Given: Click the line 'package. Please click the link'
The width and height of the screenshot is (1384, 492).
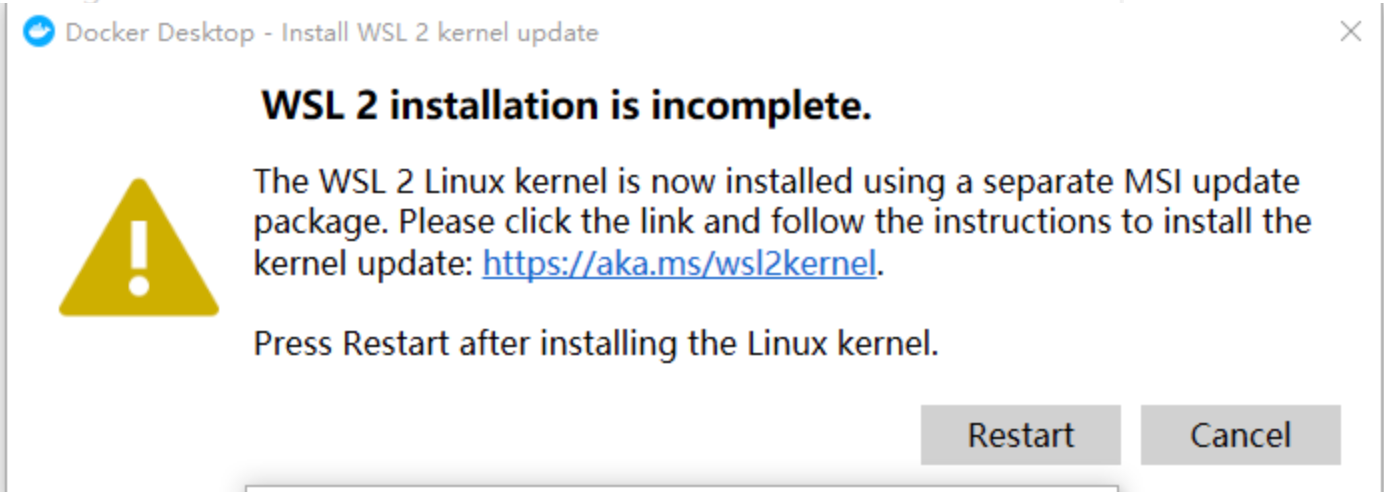Looking at the screenshot, I should tap(782, 222).
